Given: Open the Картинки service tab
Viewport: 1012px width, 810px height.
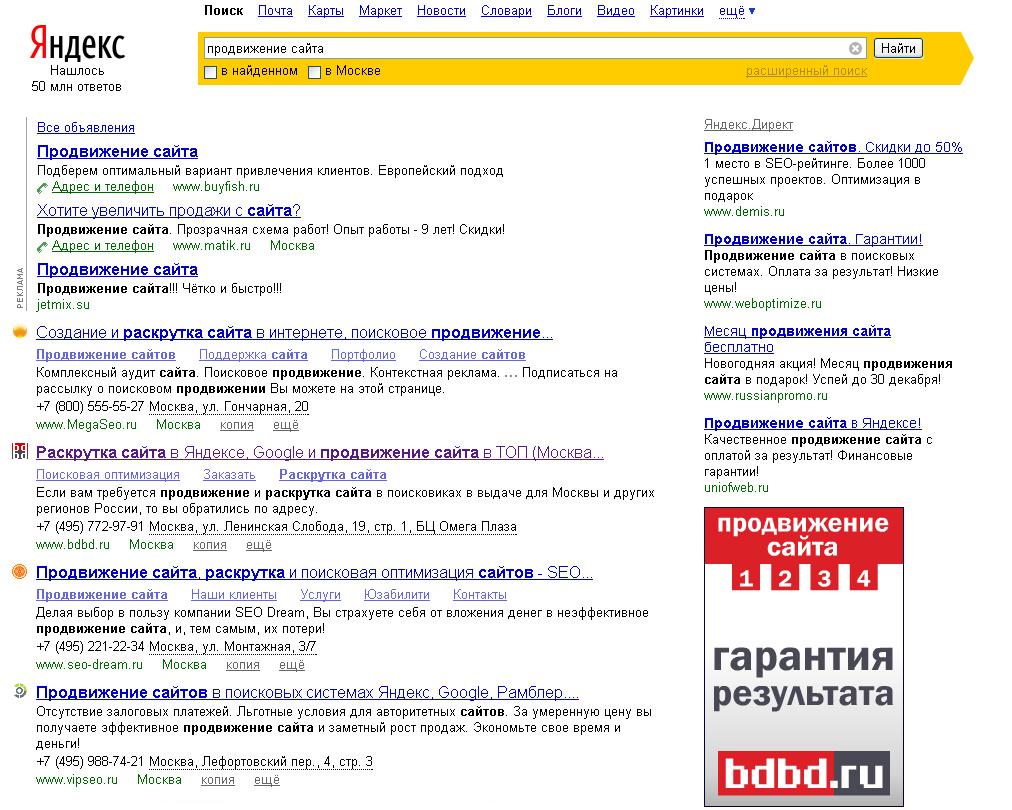Looking at the screenshot, I should click(677, 11).
